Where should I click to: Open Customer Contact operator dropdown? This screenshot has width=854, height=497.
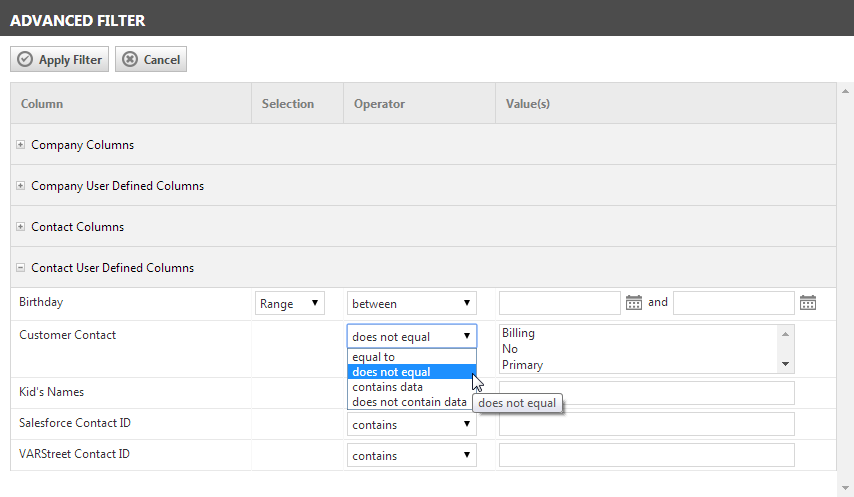[412, 336]
